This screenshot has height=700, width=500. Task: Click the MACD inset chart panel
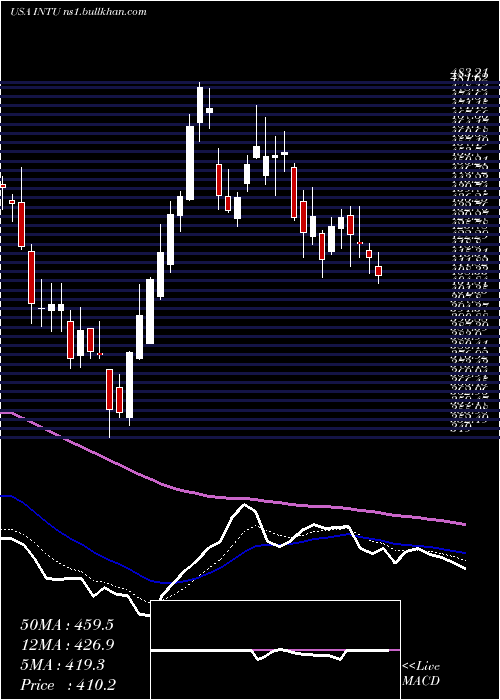276,650
